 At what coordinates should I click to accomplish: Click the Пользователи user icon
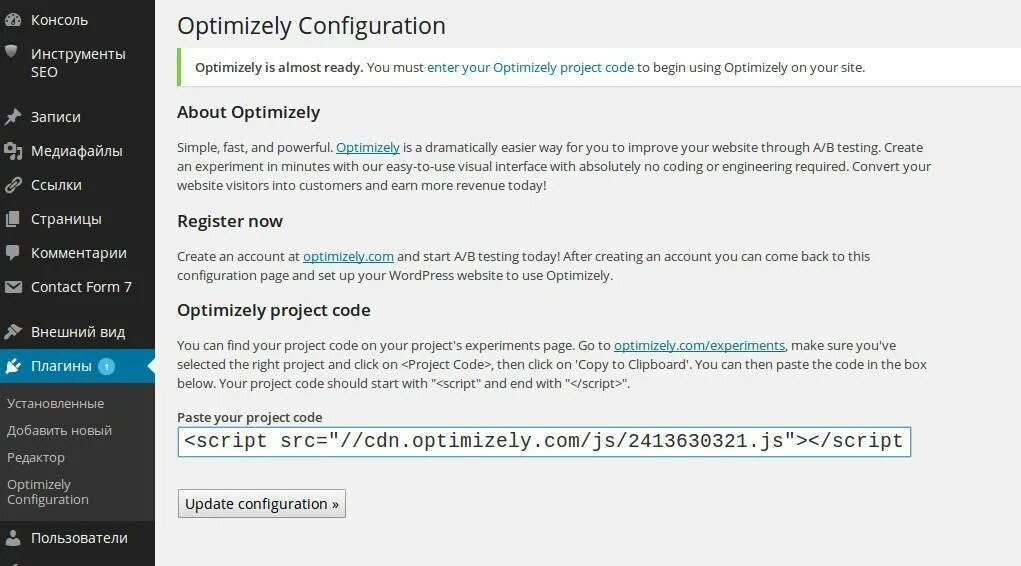[12, 538]
